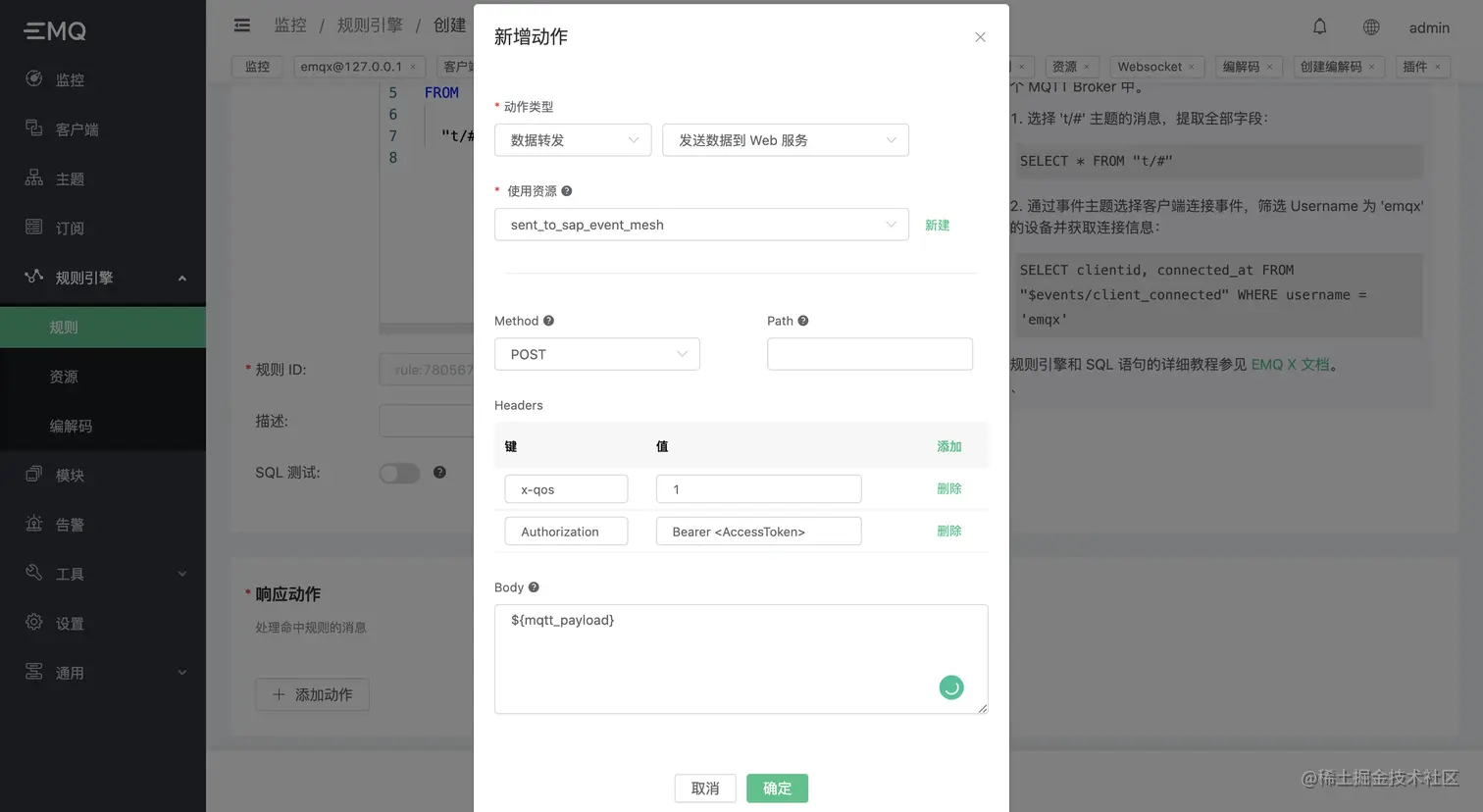The image size is (1483, 812).
Task: Click the green loading icon in Body textarea
Action: tap(951, 687)
